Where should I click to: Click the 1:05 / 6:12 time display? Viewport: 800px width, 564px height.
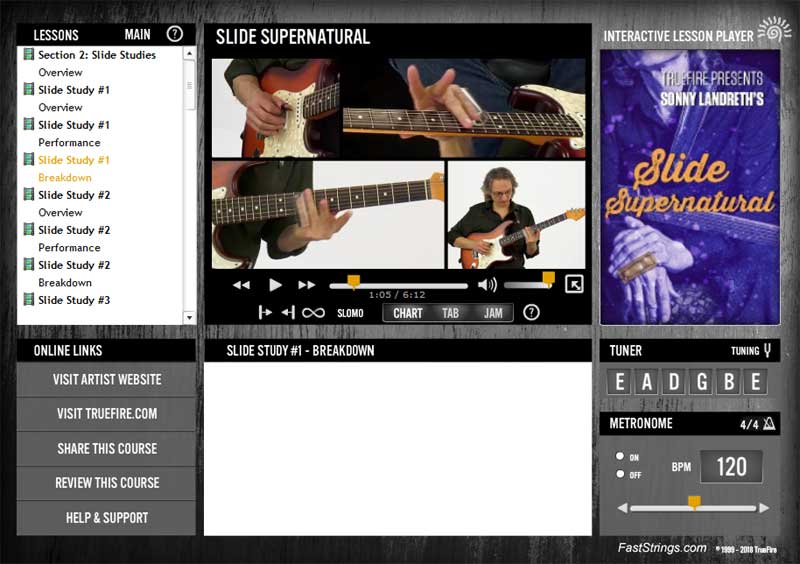[396, 295]
